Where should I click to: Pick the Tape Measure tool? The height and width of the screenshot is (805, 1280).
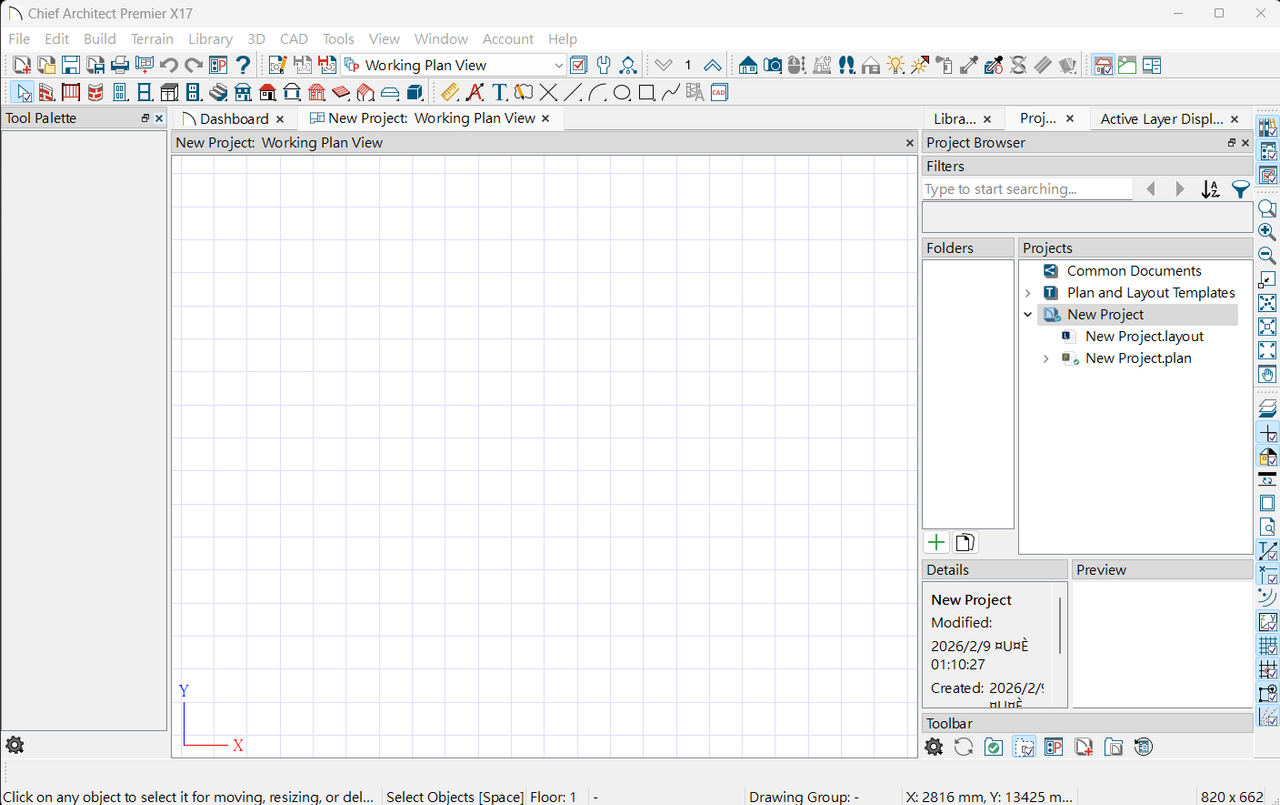(449, 93)
